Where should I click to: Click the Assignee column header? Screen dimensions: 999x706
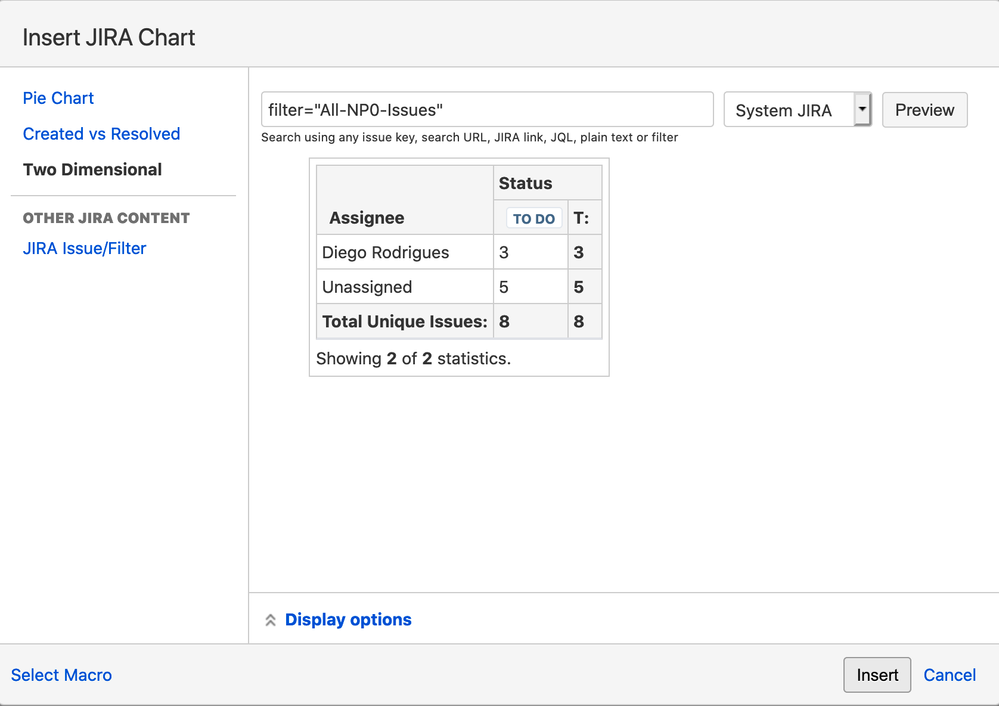[366, 218]
